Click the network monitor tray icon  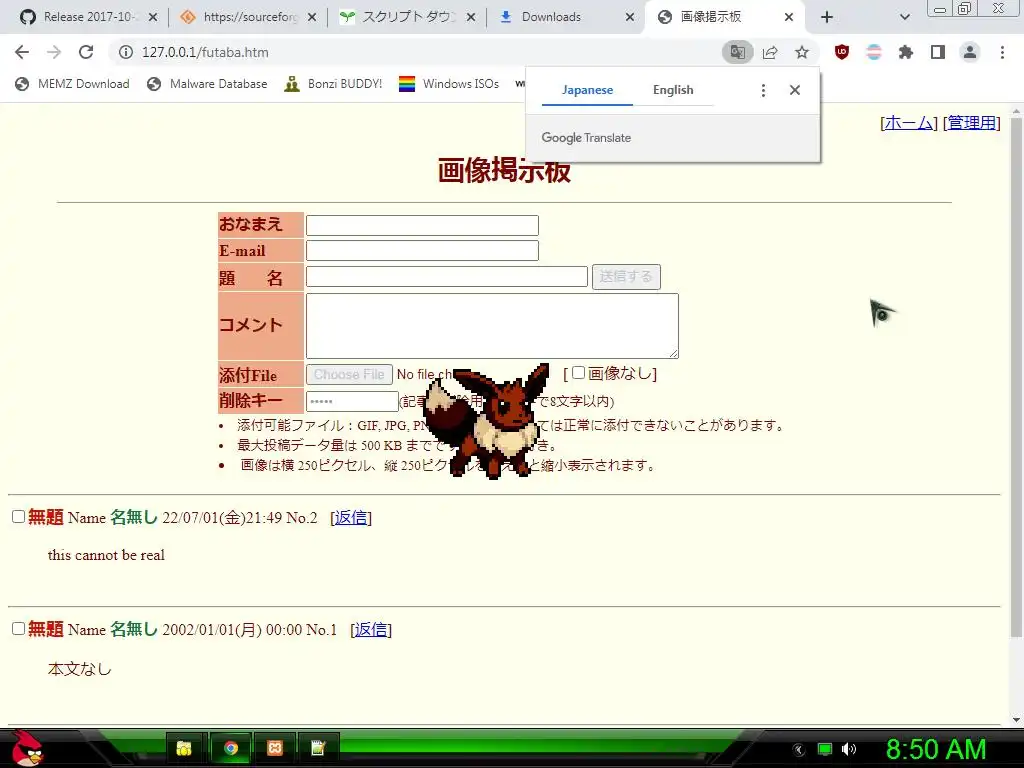pyautogui.click(x=825, y=749)
